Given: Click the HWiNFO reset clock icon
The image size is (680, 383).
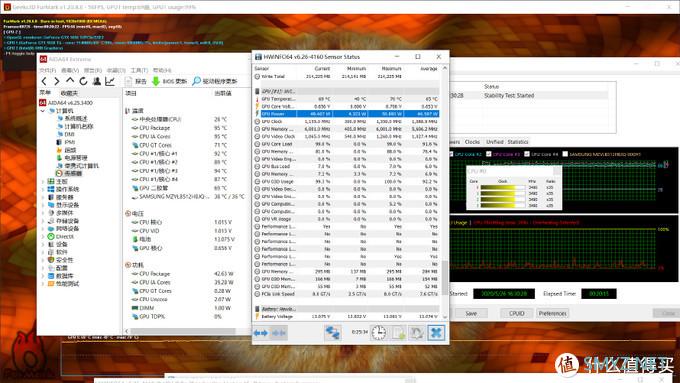Looking at the screenshot, I should [x=379, y=333].
